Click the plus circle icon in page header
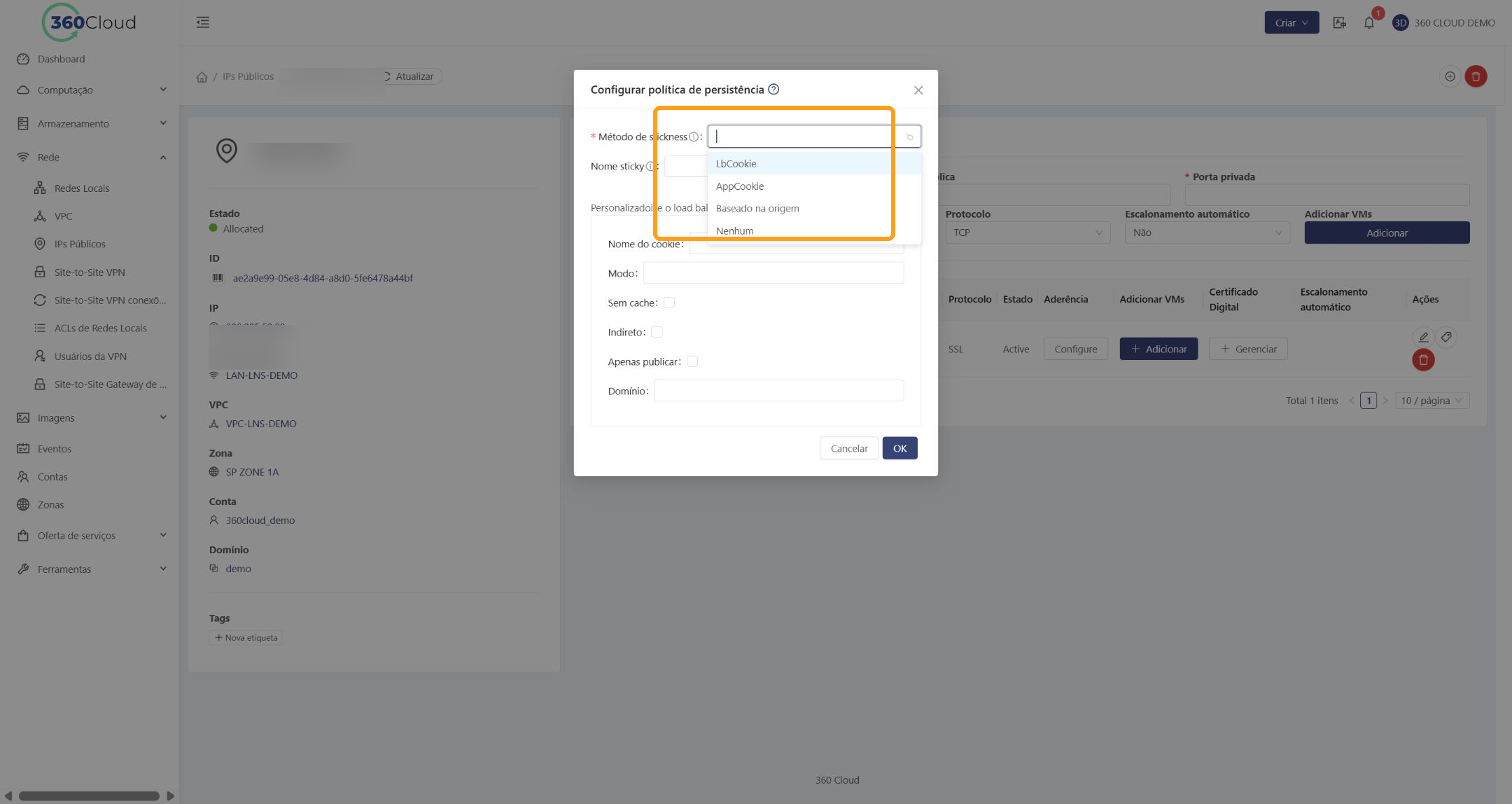The width and height of the screenshot is (1512, 804). (x=1450, y=76)
